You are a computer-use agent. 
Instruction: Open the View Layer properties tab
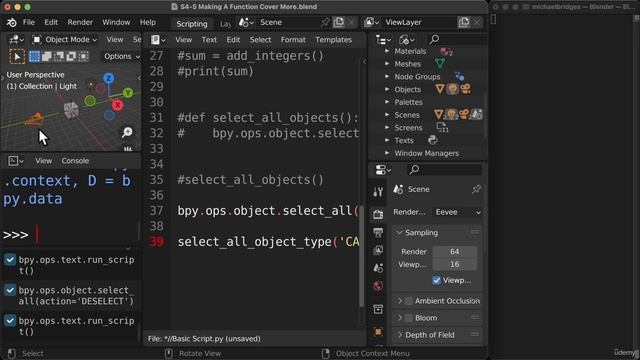378,250
